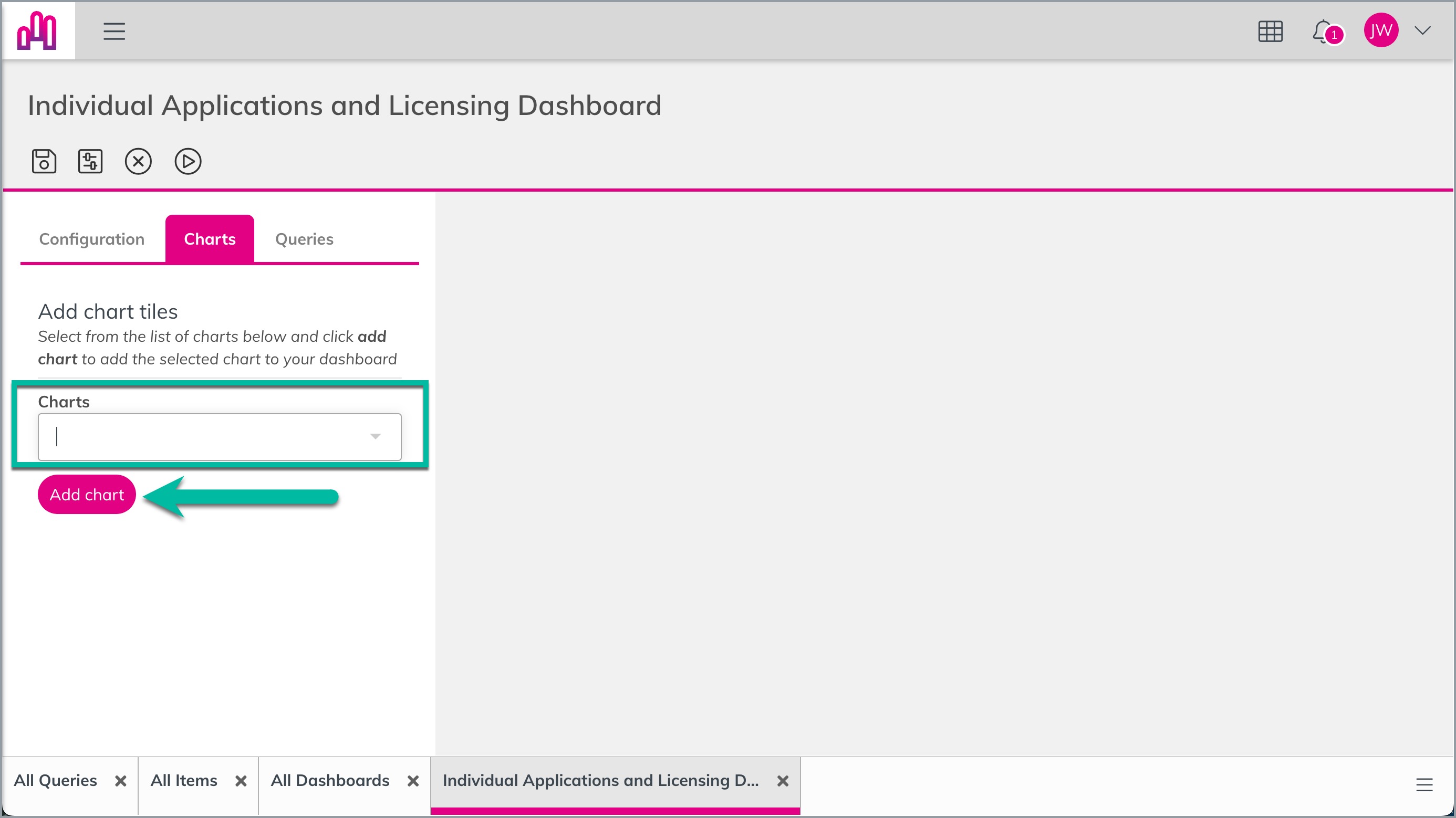Open dashboard settings sliders icon

pos(90,162)
